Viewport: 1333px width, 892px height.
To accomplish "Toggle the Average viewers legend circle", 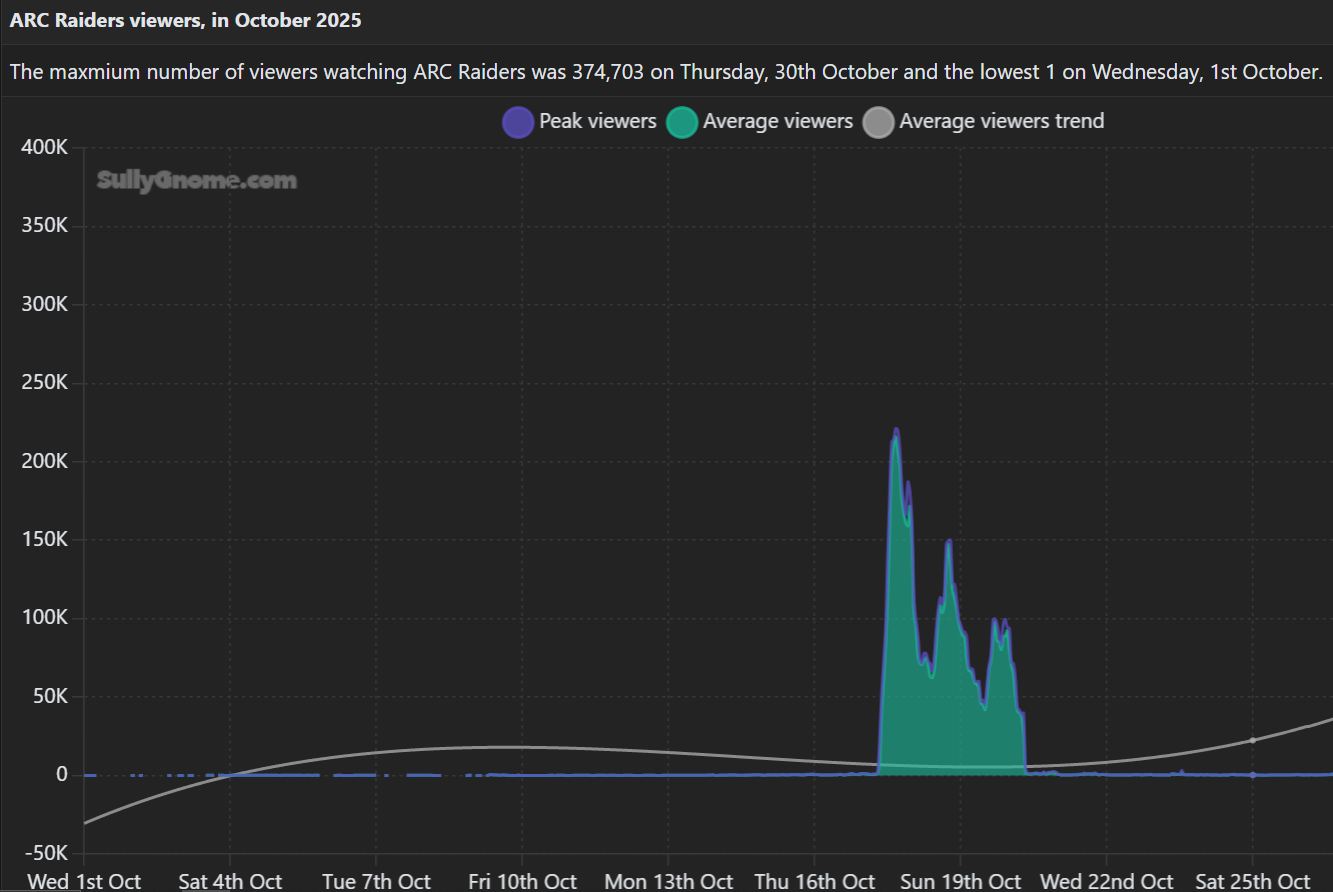I will pos(682,122).
